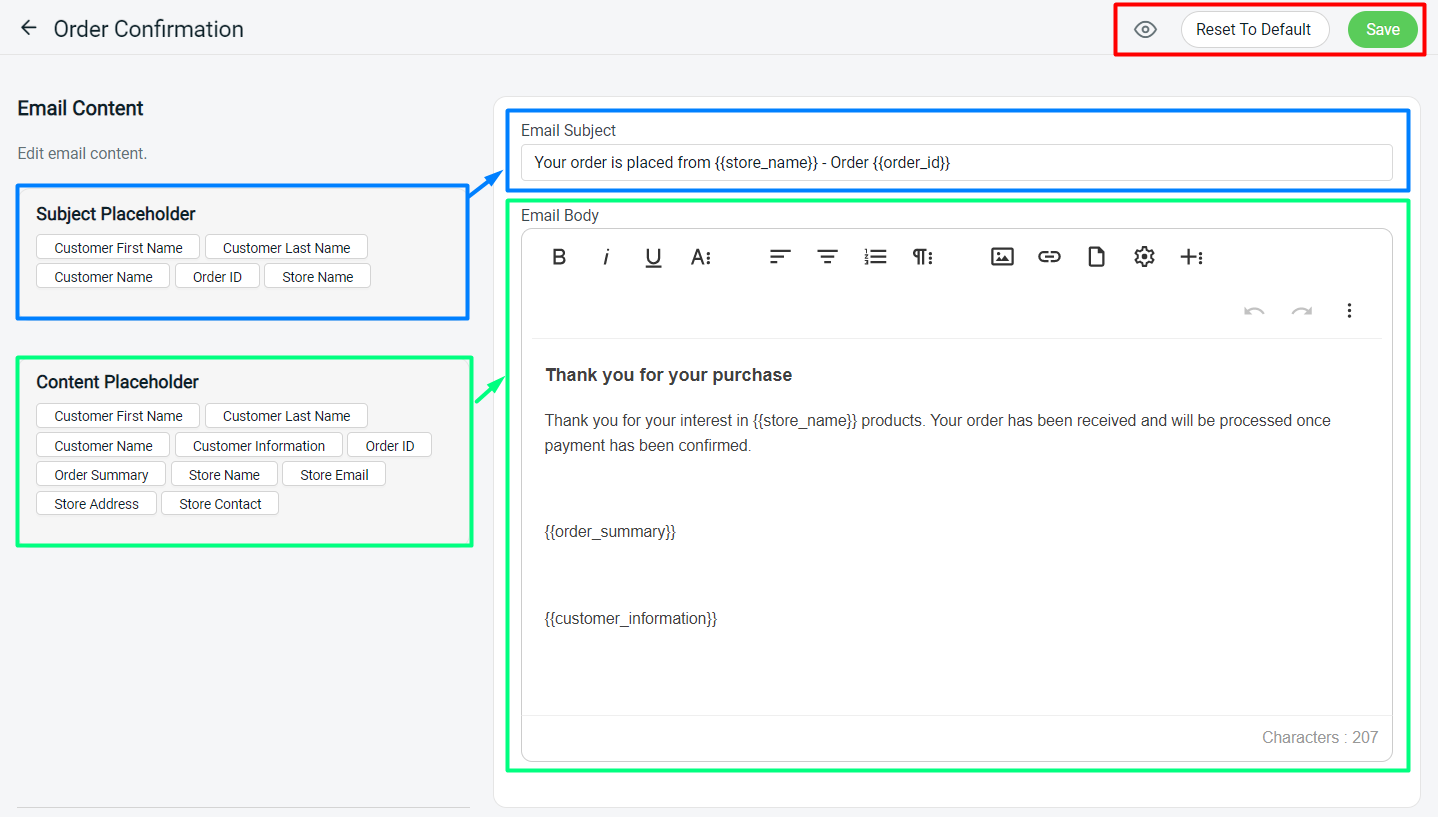Open the document insert icon in the toolbar
1438x817 pixels.
[x=1096, y=257]
